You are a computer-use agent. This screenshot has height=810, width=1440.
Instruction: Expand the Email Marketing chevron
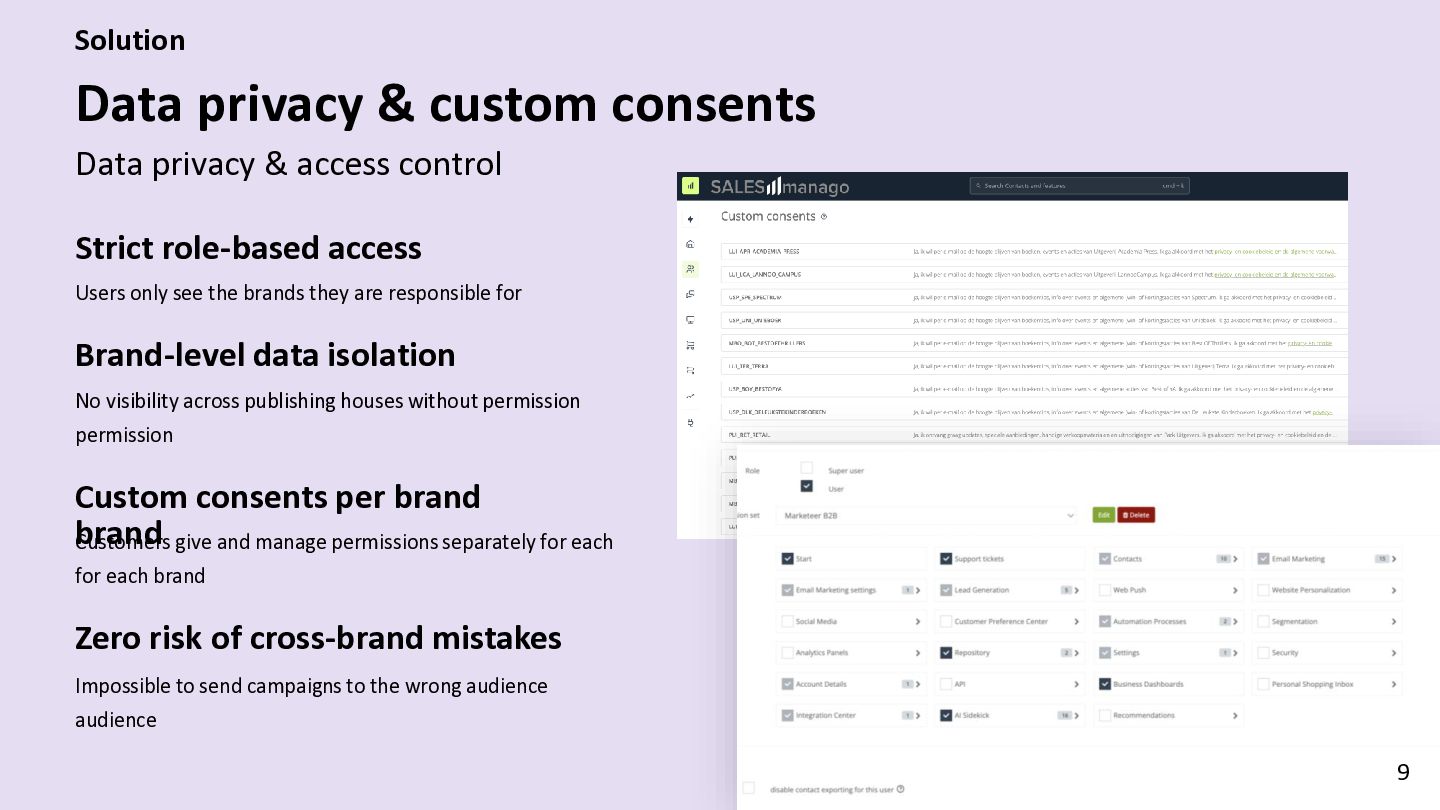tap(1394, 559)
